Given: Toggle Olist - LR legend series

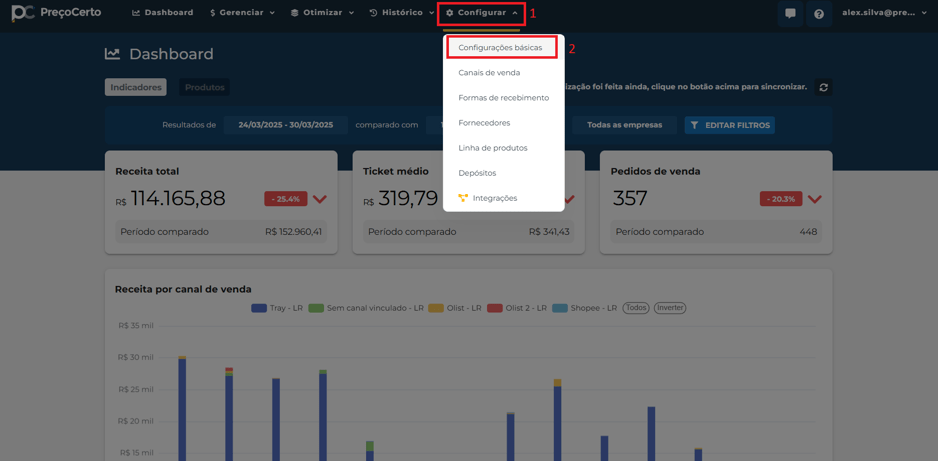Looking at the screenshot, I should [x=456, y=308].
